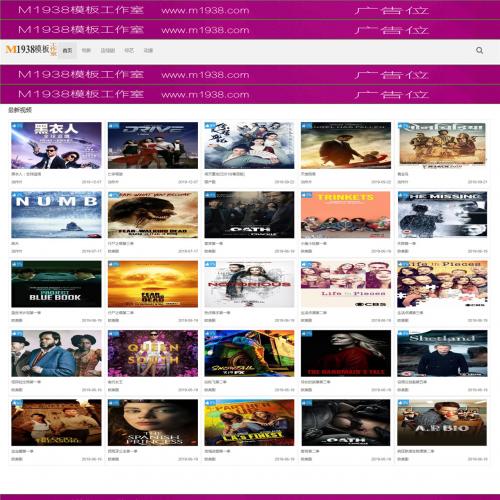Open the 连续剧 TV series tab
Image resolution: width=500 pixels, height=500 pixels.
[108, 51]
